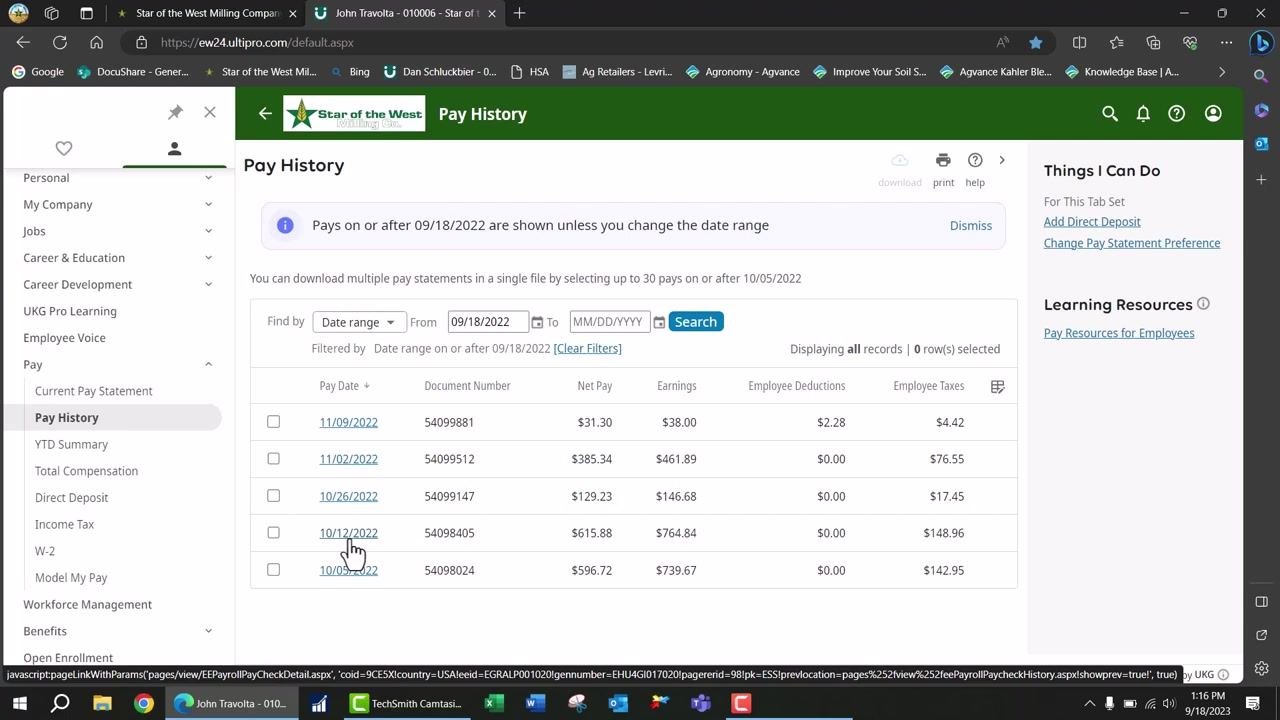
Task: Collapse the side panel chevron next to help
Action: coord(1002,160)
